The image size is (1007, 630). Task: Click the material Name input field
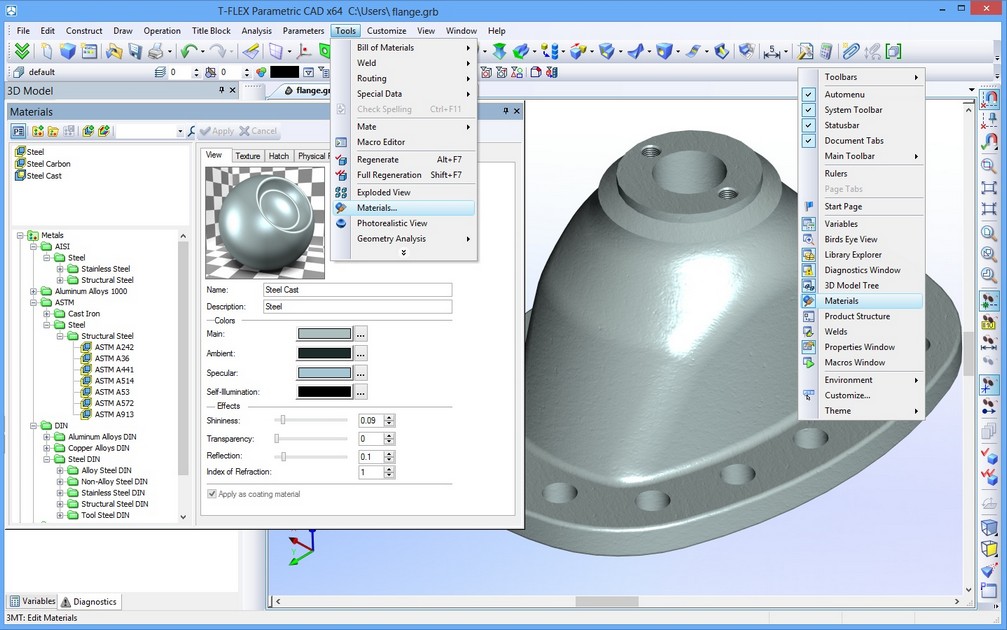[x=357, y=290]
